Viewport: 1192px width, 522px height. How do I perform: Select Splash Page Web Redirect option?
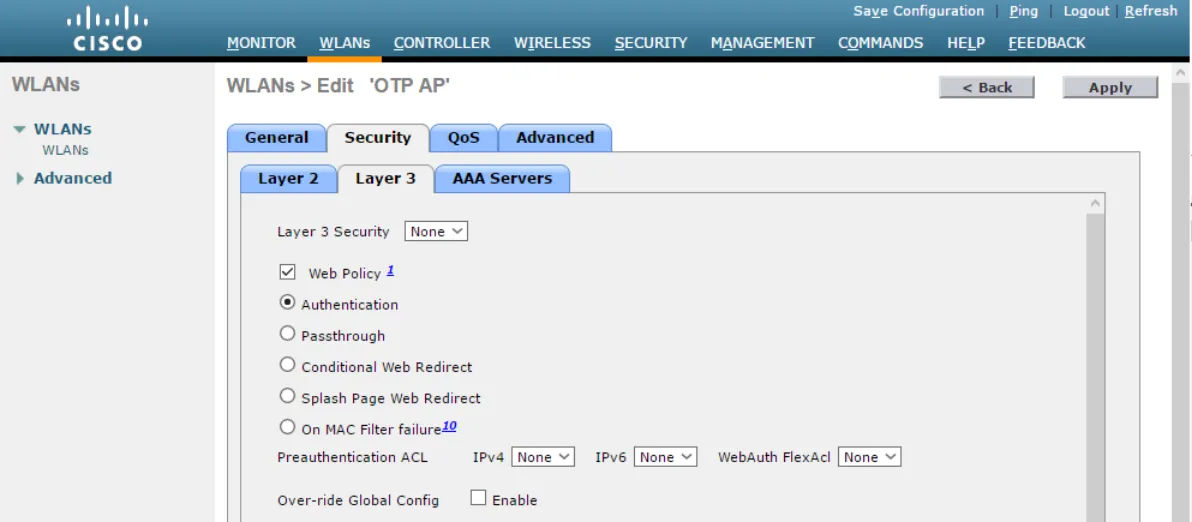pos(287,396)
